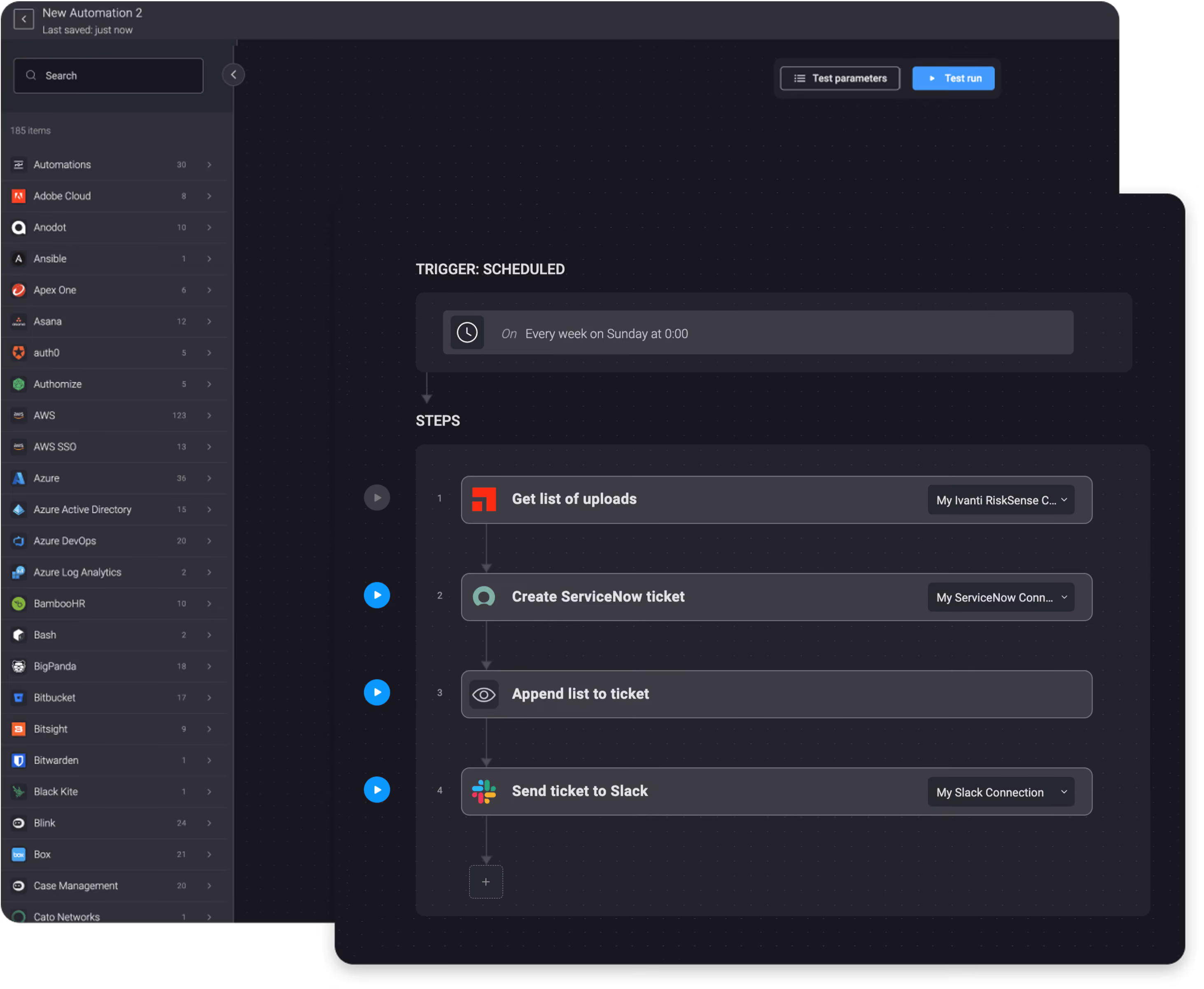
Task: Click the Bitwarden icon
Action: pos(19,760)
